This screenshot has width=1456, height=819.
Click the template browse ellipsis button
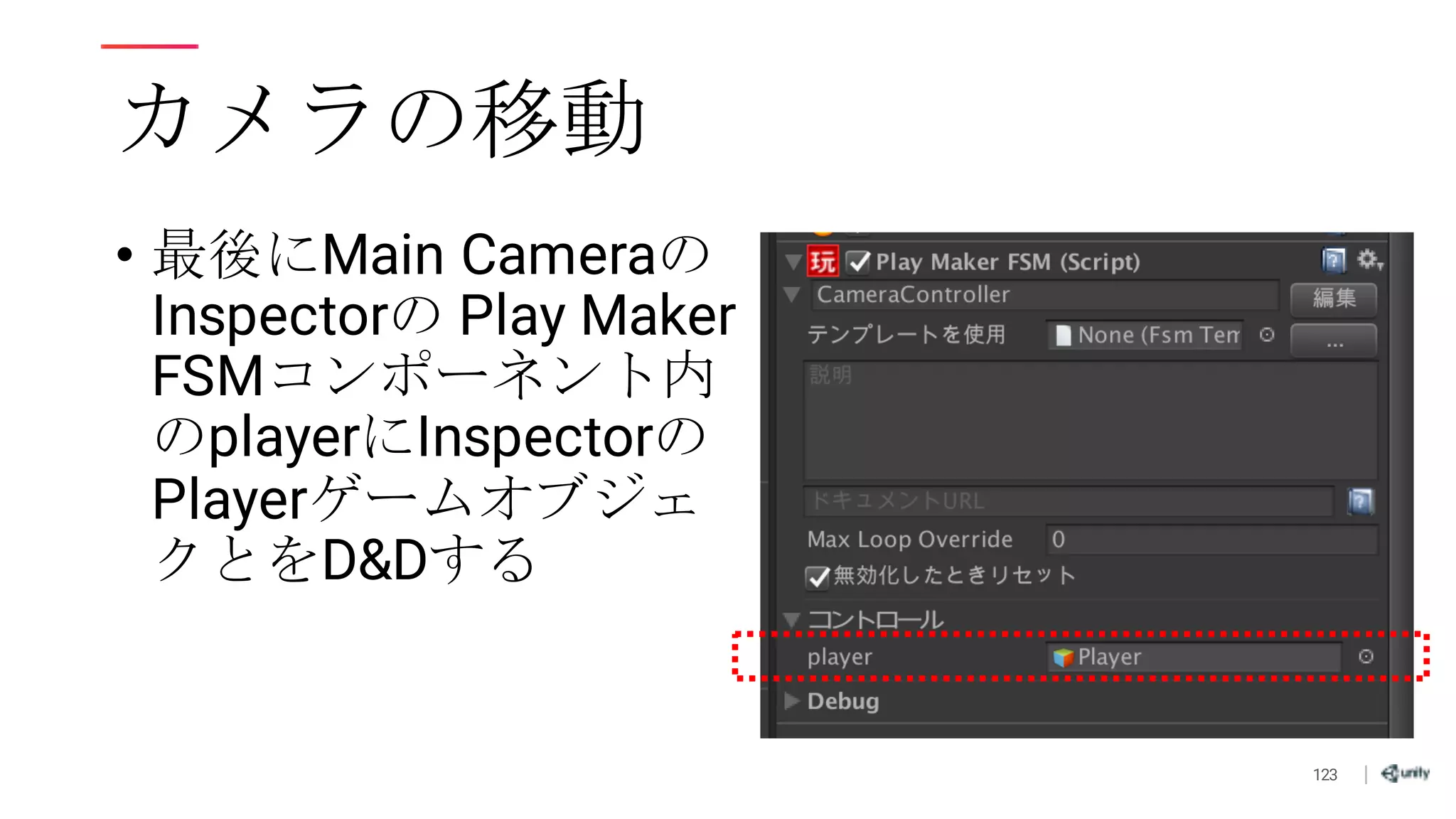click(x=1334, y=339)
